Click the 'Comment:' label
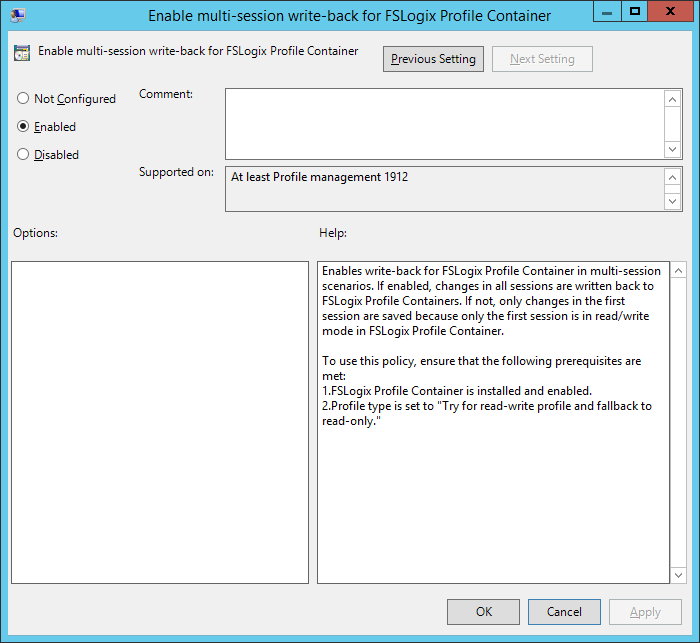 click(x=166, y=94)
